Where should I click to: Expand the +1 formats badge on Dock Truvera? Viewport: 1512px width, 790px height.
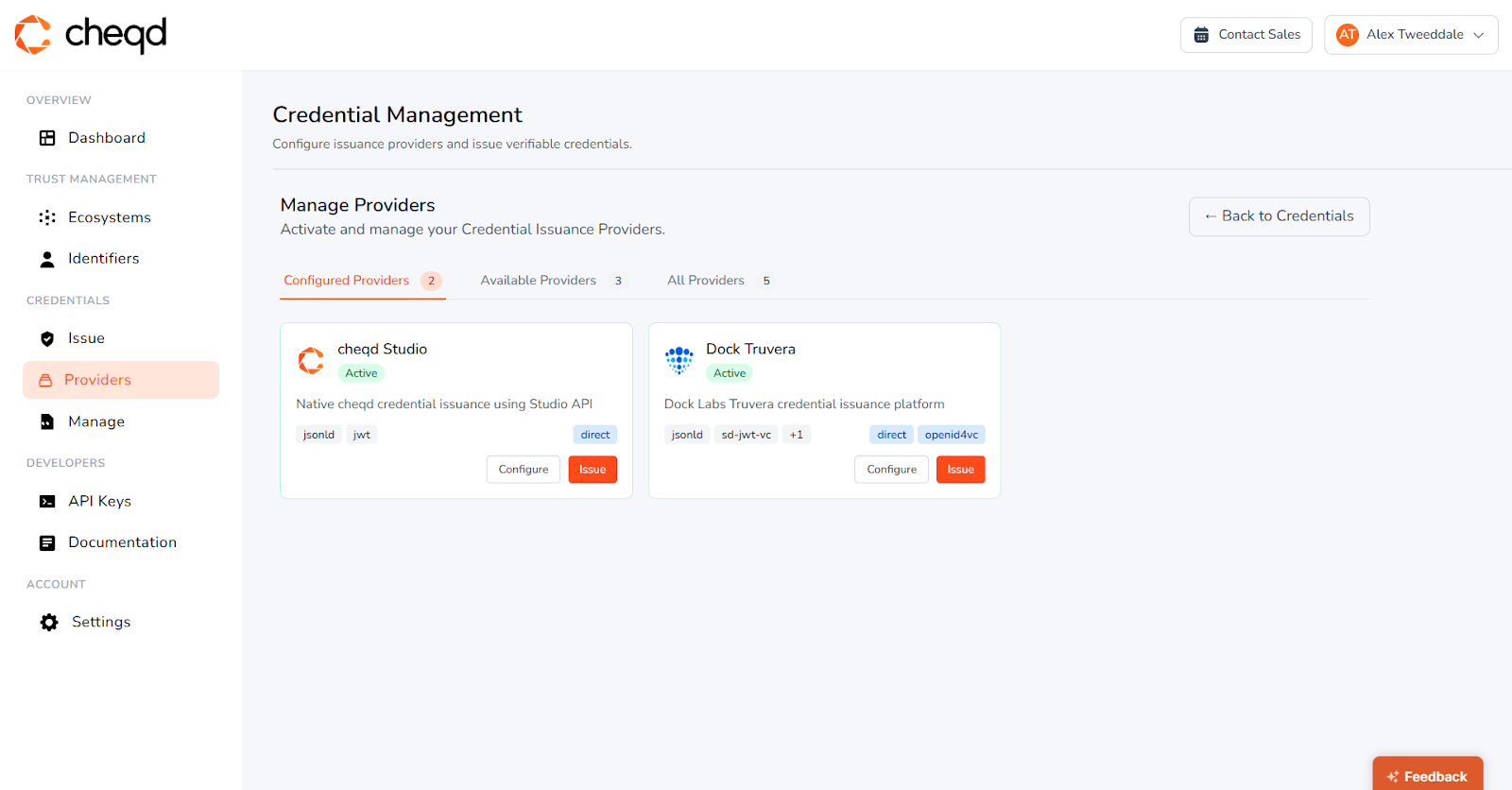coord(796,435)
